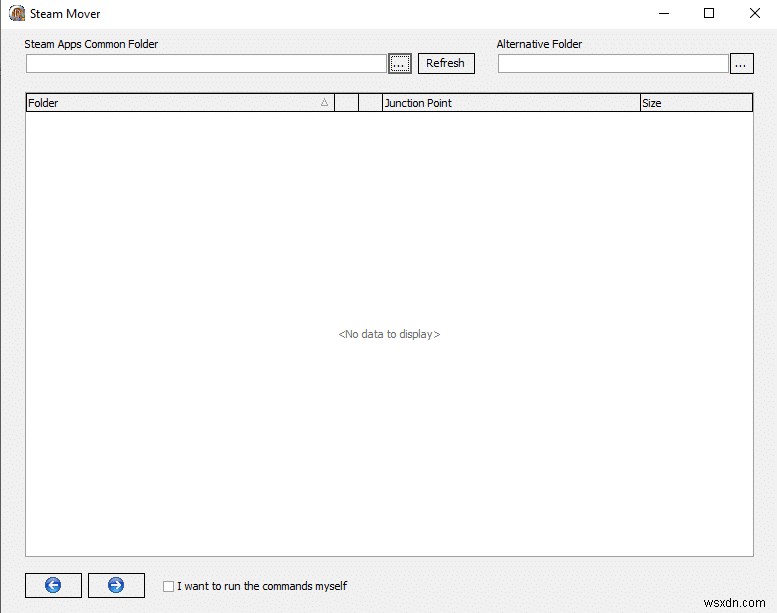Sort by the Folder column header

point(180,103)
